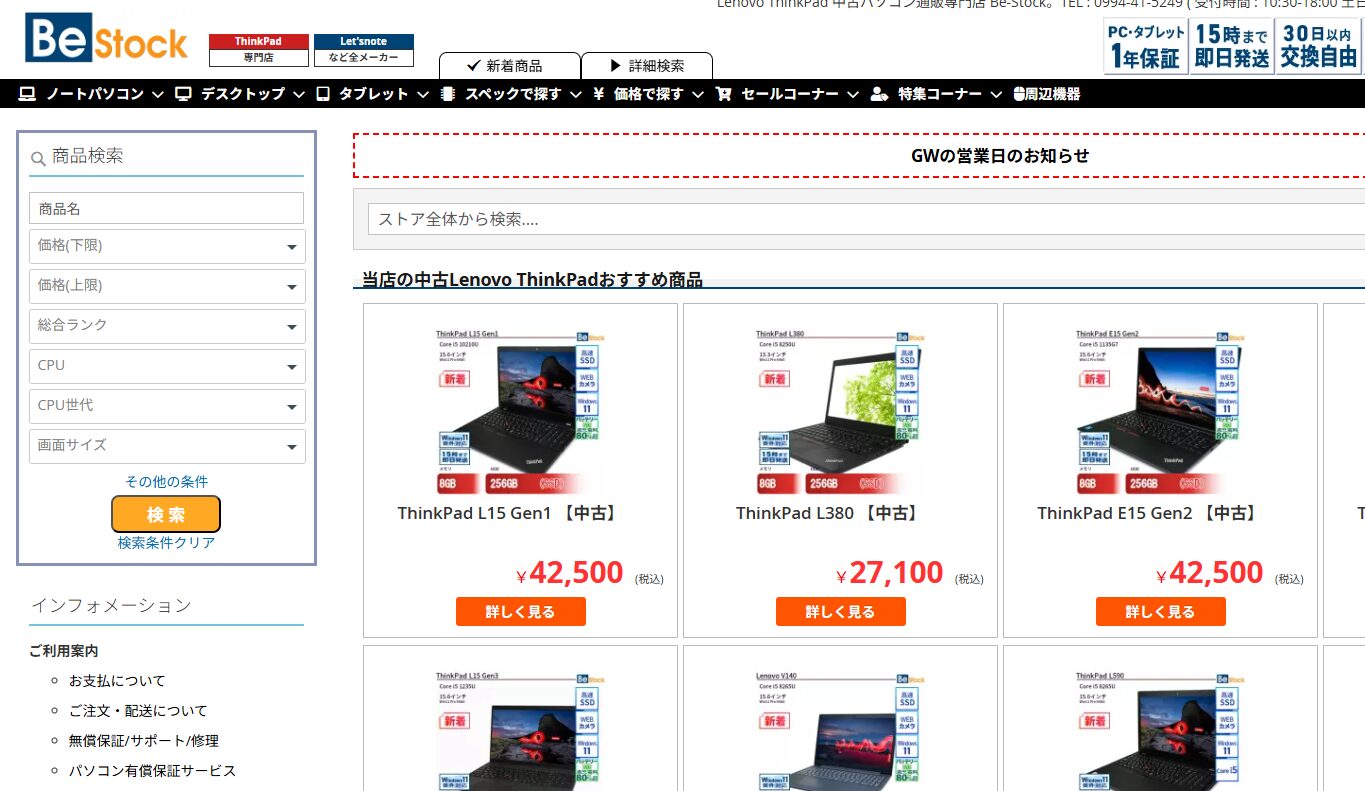Open the ご注文・配送について link
Image resolution: width=1365 pixels, height=791 pixels.
click(138, 711)
